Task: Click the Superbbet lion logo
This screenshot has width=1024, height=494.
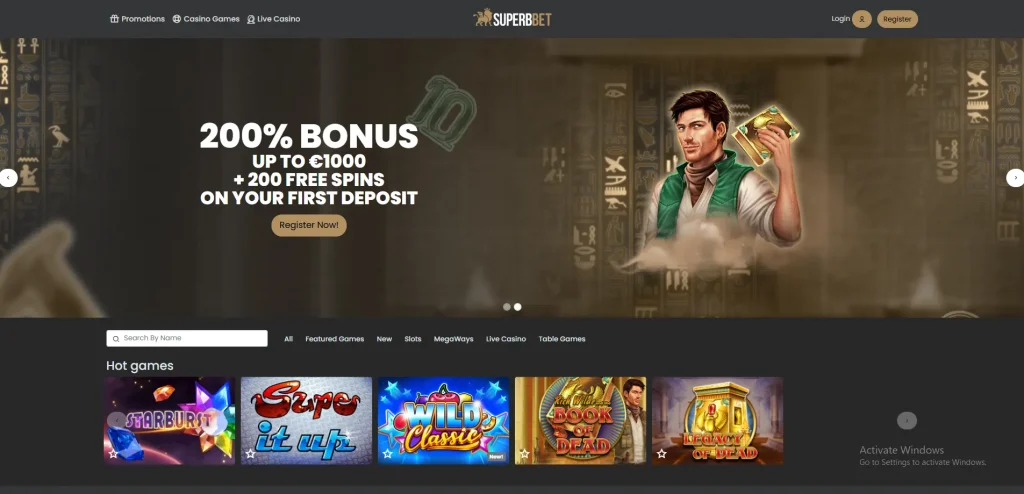Action: [x=513, y=18]
